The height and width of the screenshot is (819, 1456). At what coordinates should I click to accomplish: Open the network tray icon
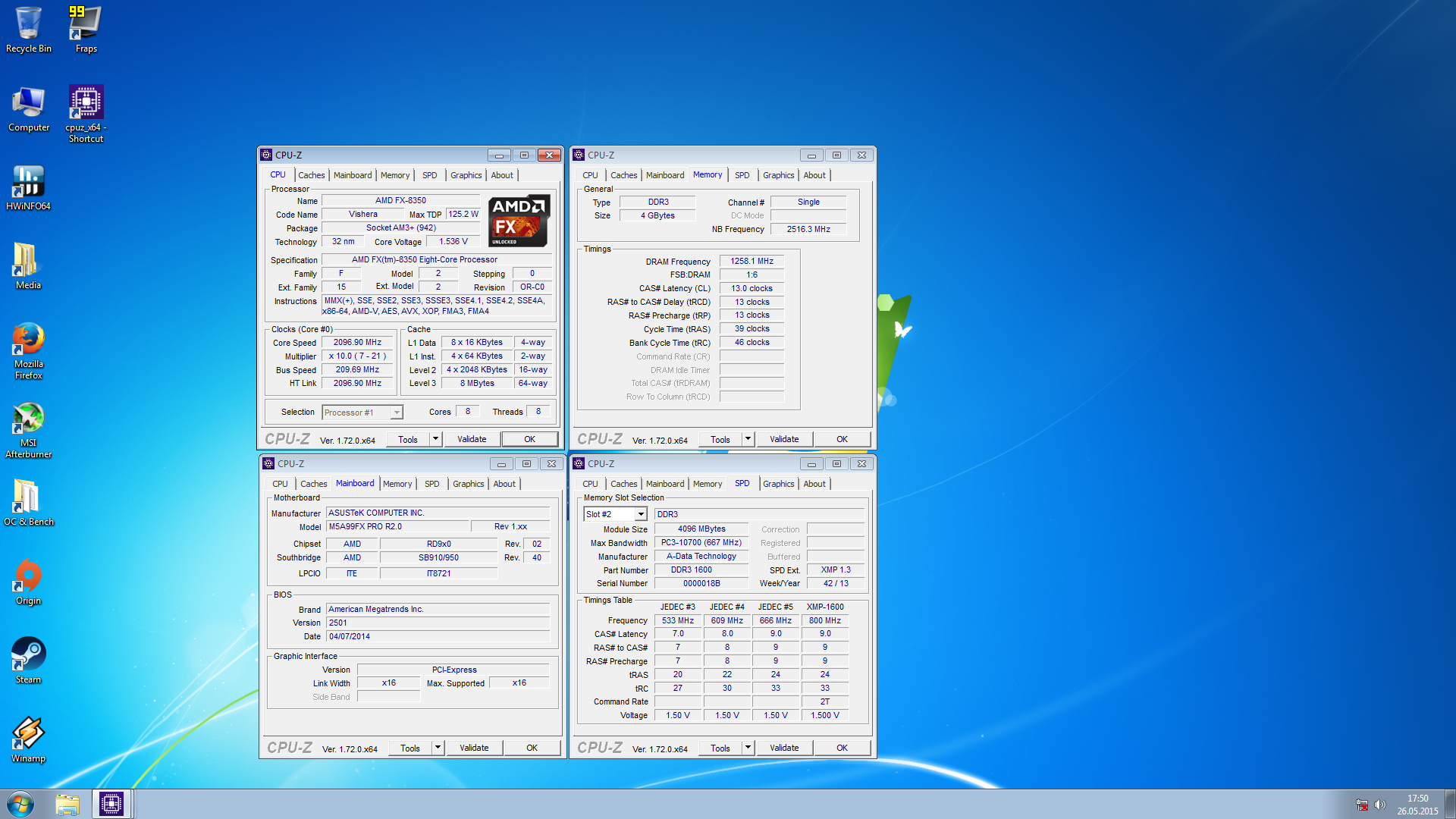(x=1362, y=805)
